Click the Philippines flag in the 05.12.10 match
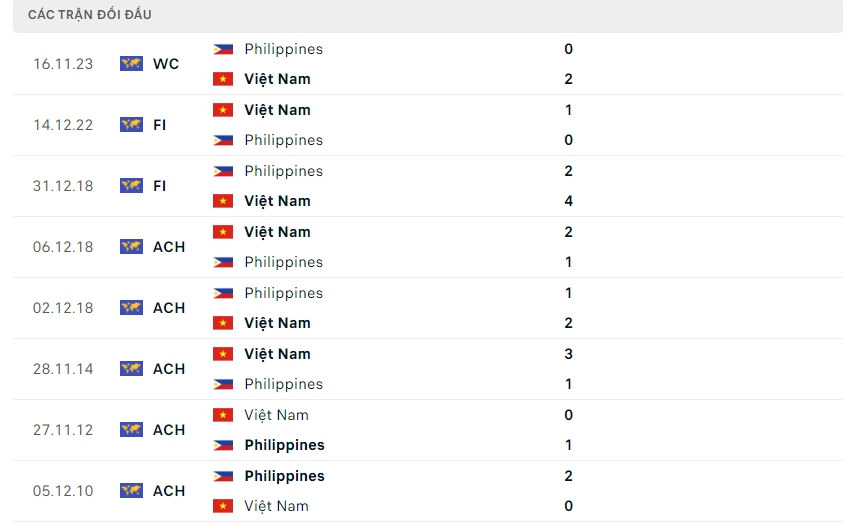The image size is (855, 524). 223,476
